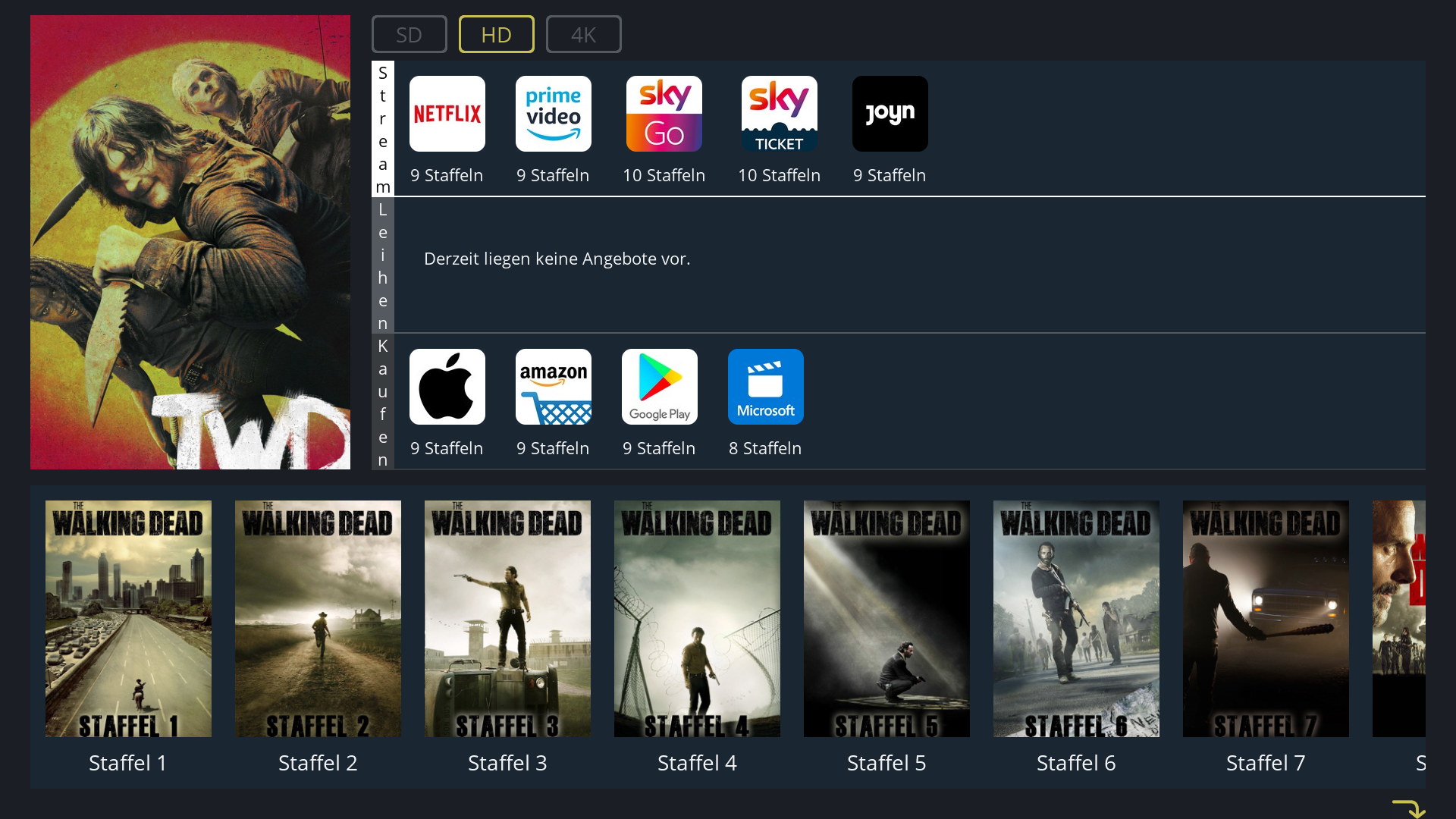Select Microsoft store purchase icon
The width and height of the screenshot is (1456, 819).
[x=765, y=387]
